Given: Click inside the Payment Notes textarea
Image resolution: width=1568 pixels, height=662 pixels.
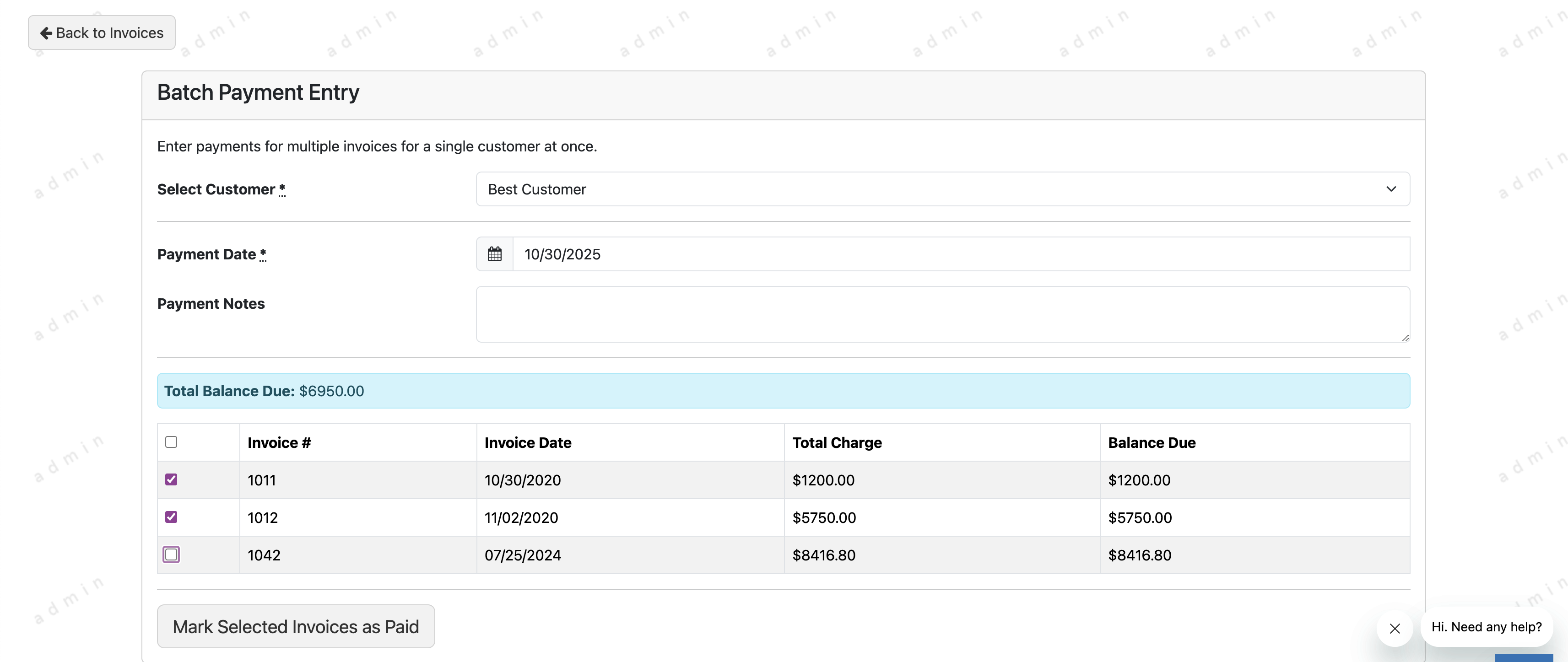Looking at the screenshot, I should click(941, 314).
